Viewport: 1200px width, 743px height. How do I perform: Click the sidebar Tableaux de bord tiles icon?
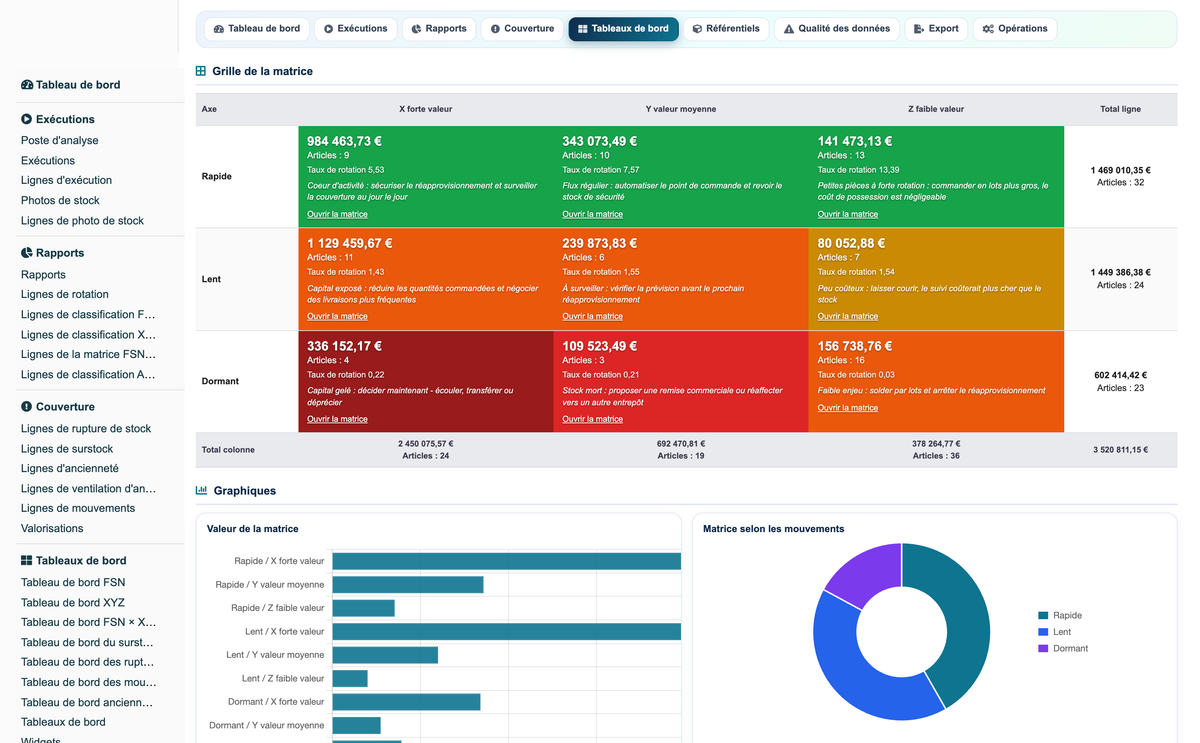(x=27, y=561)
